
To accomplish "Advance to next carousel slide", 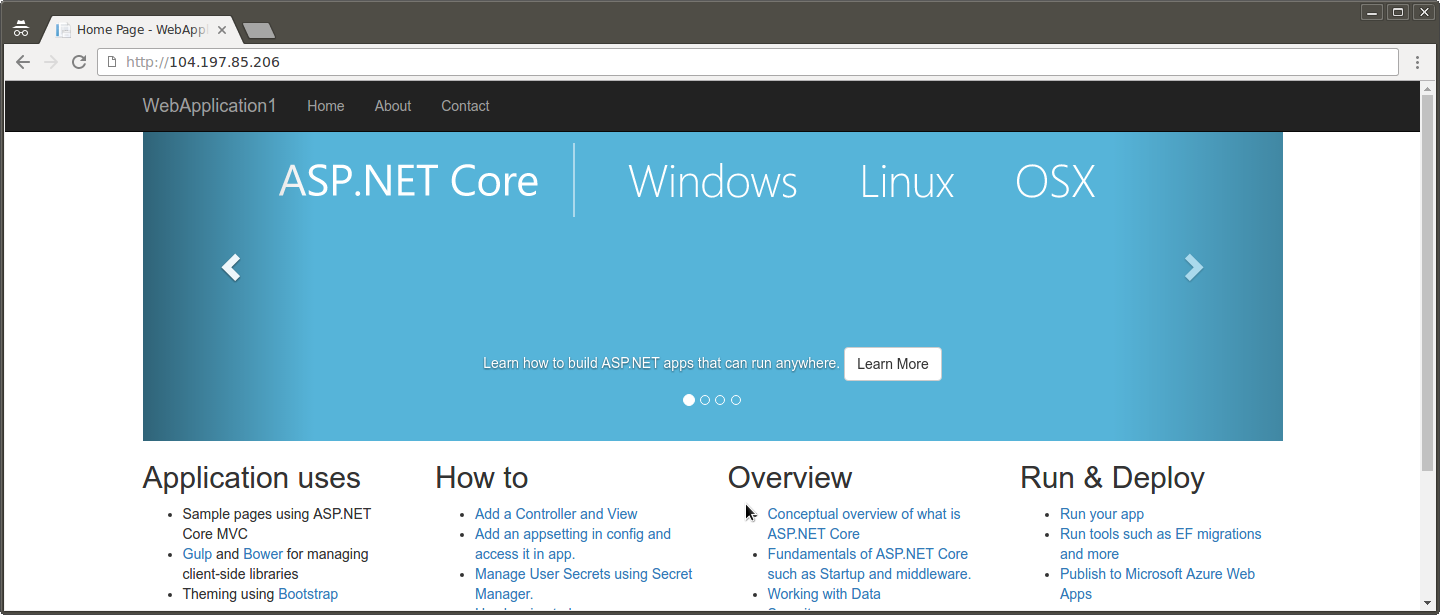I will tap(1193, 267).
